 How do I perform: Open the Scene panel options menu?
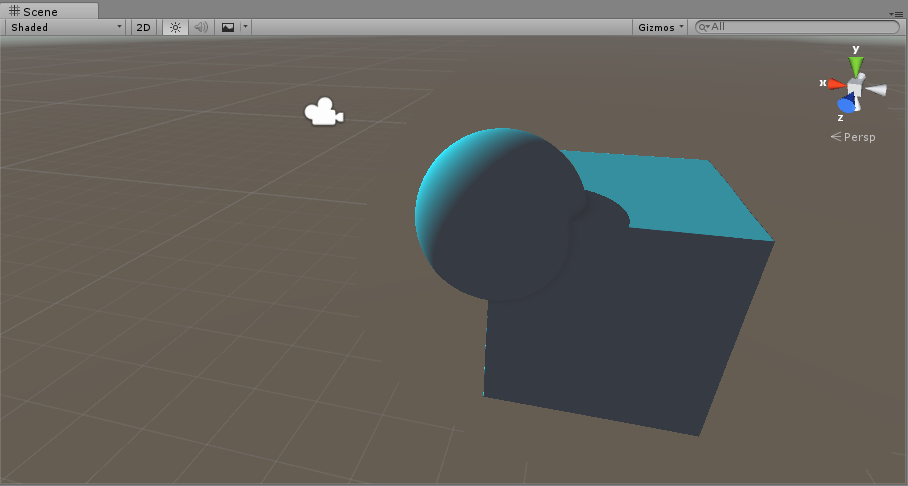tap(897, 13)
